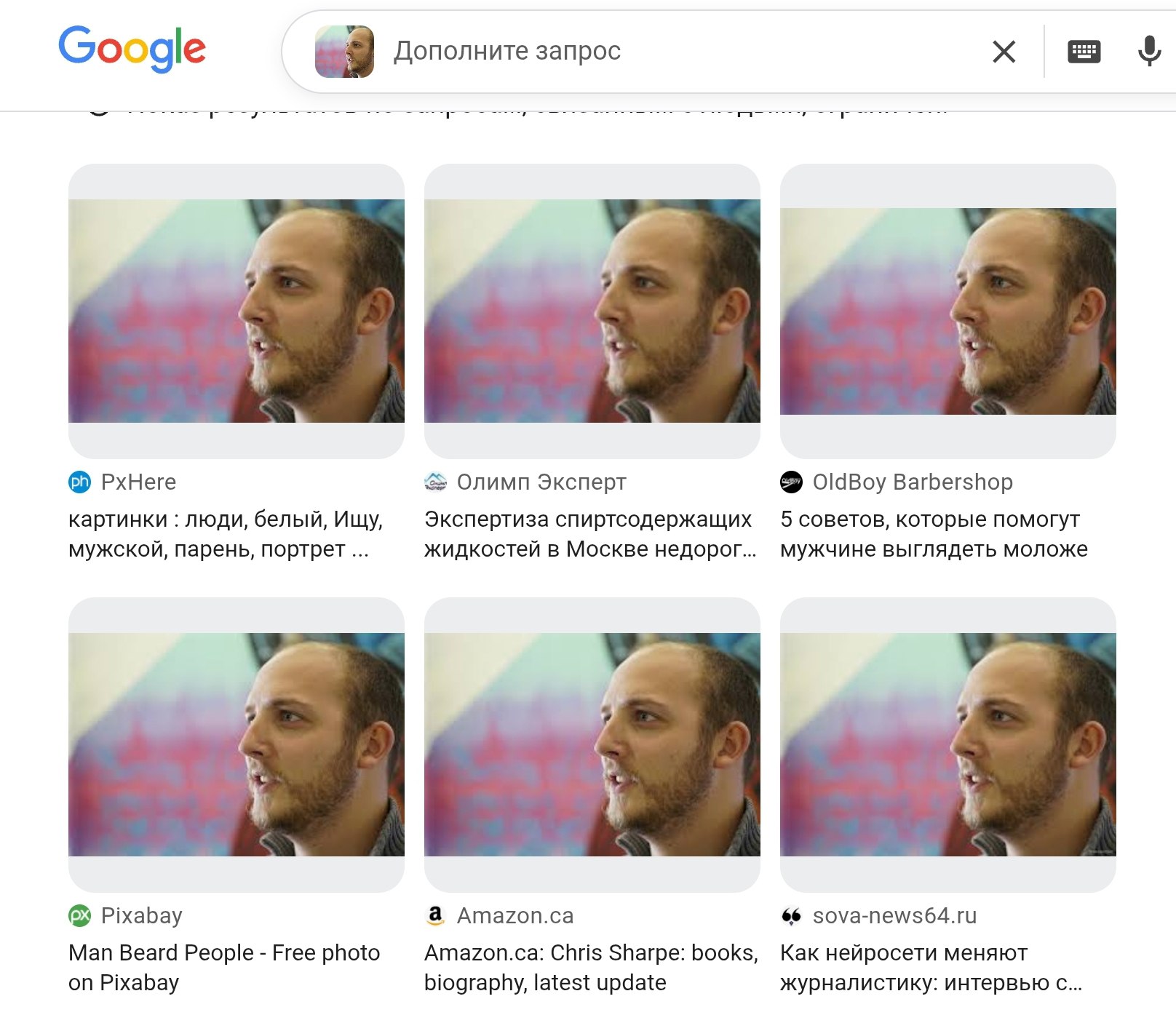
Task: Open "Amazon.ca: Chris Sharpe: books" link
Action: 591,953
